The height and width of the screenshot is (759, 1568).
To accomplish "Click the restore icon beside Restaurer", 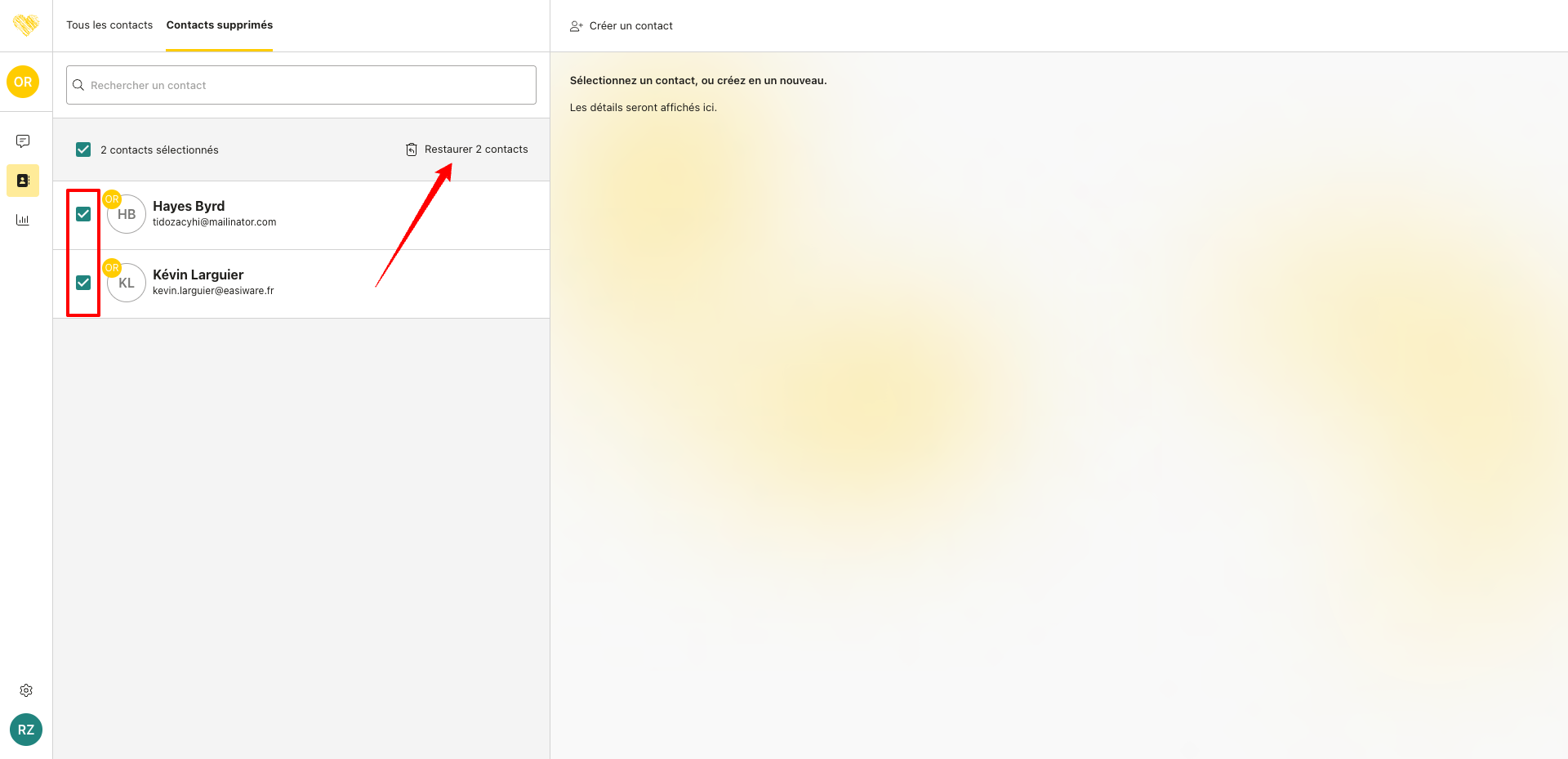I will [412, 150].
